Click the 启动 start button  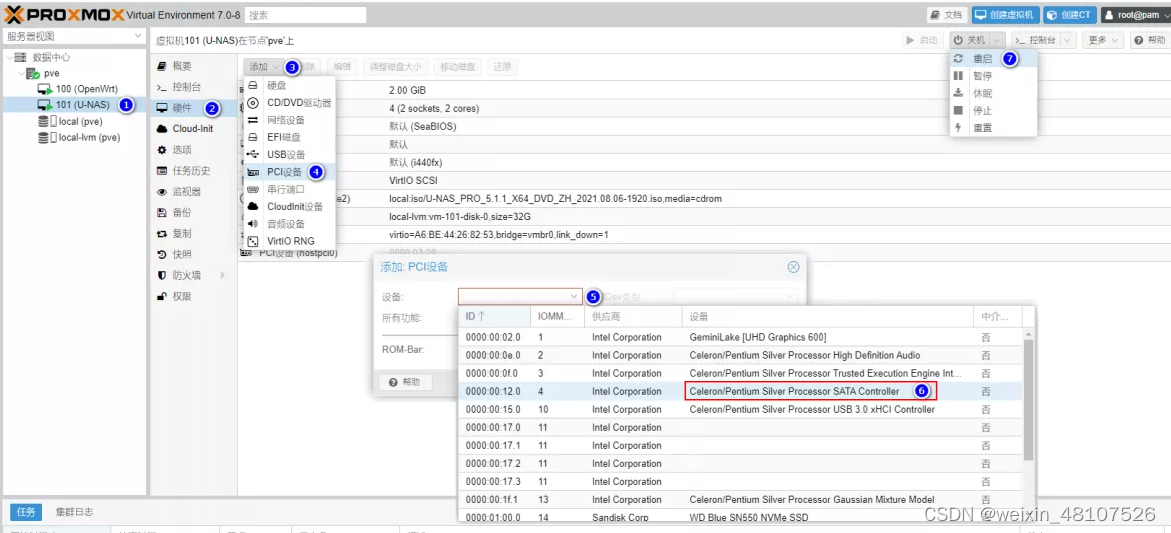coord(922,40)
